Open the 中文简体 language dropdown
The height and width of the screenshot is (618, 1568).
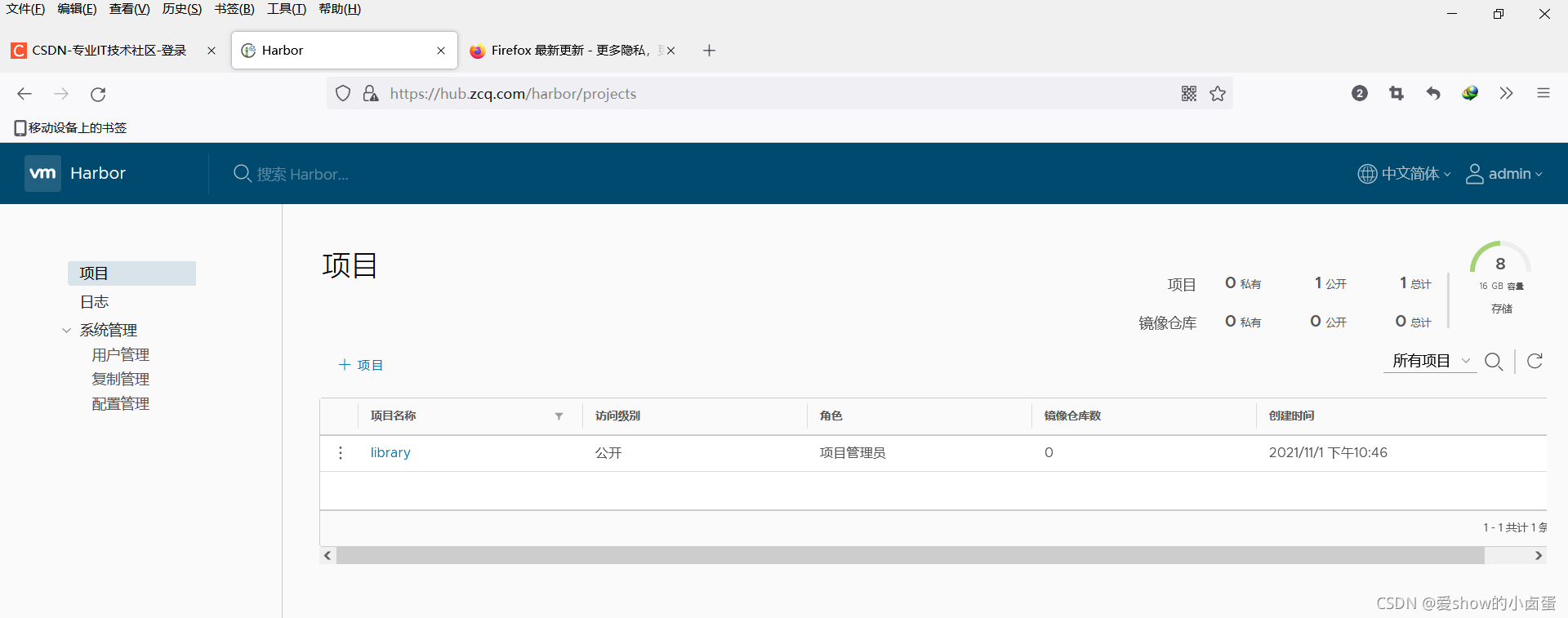(1405, 174)
